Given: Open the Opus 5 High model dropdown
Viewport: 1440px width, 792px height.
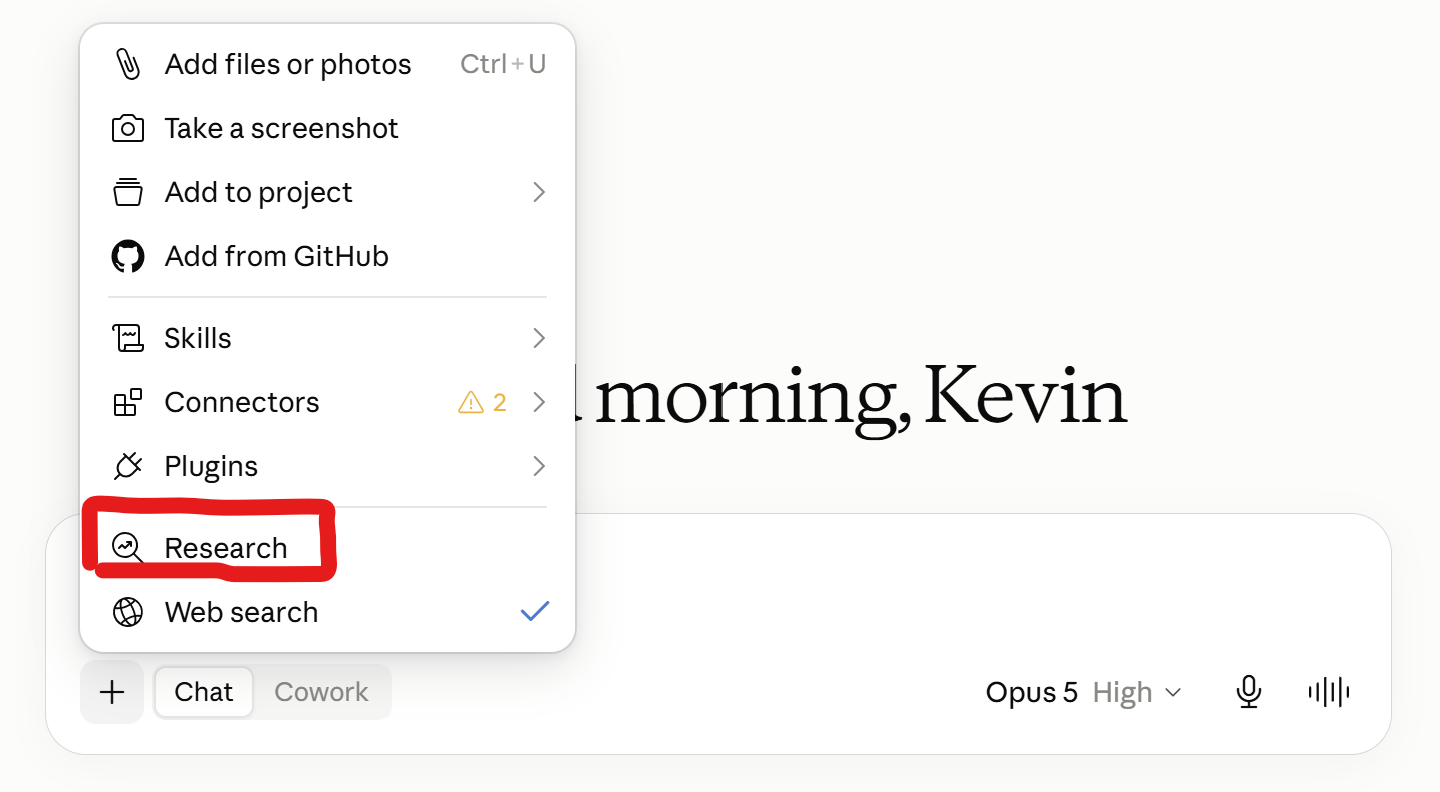Looking at the screenshot, I should pyautogui.click(x=1083, y=692).
